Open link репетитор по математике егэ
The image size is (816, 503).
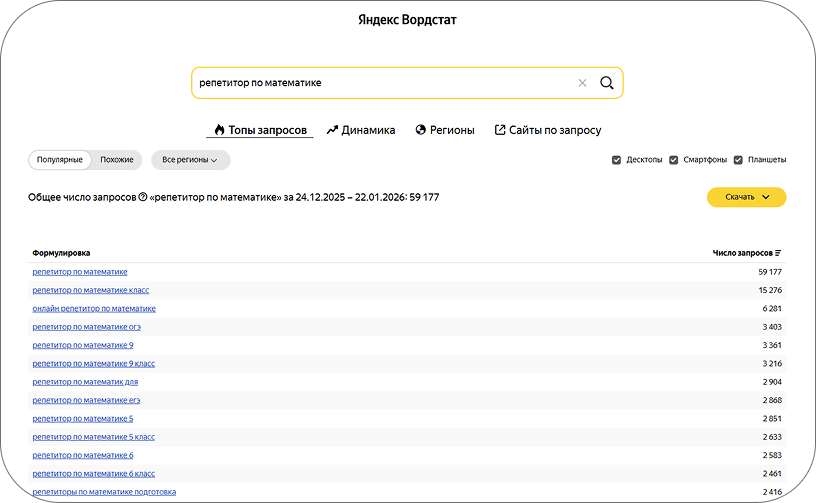pos(86,400)
